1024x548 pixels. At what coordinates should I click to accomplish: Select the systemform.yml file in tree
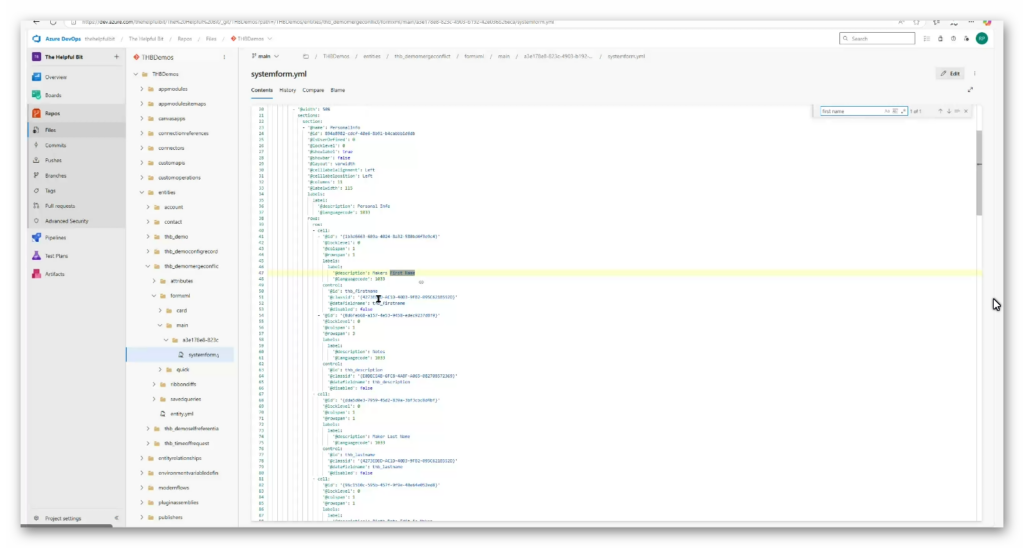tap(180, 355)
